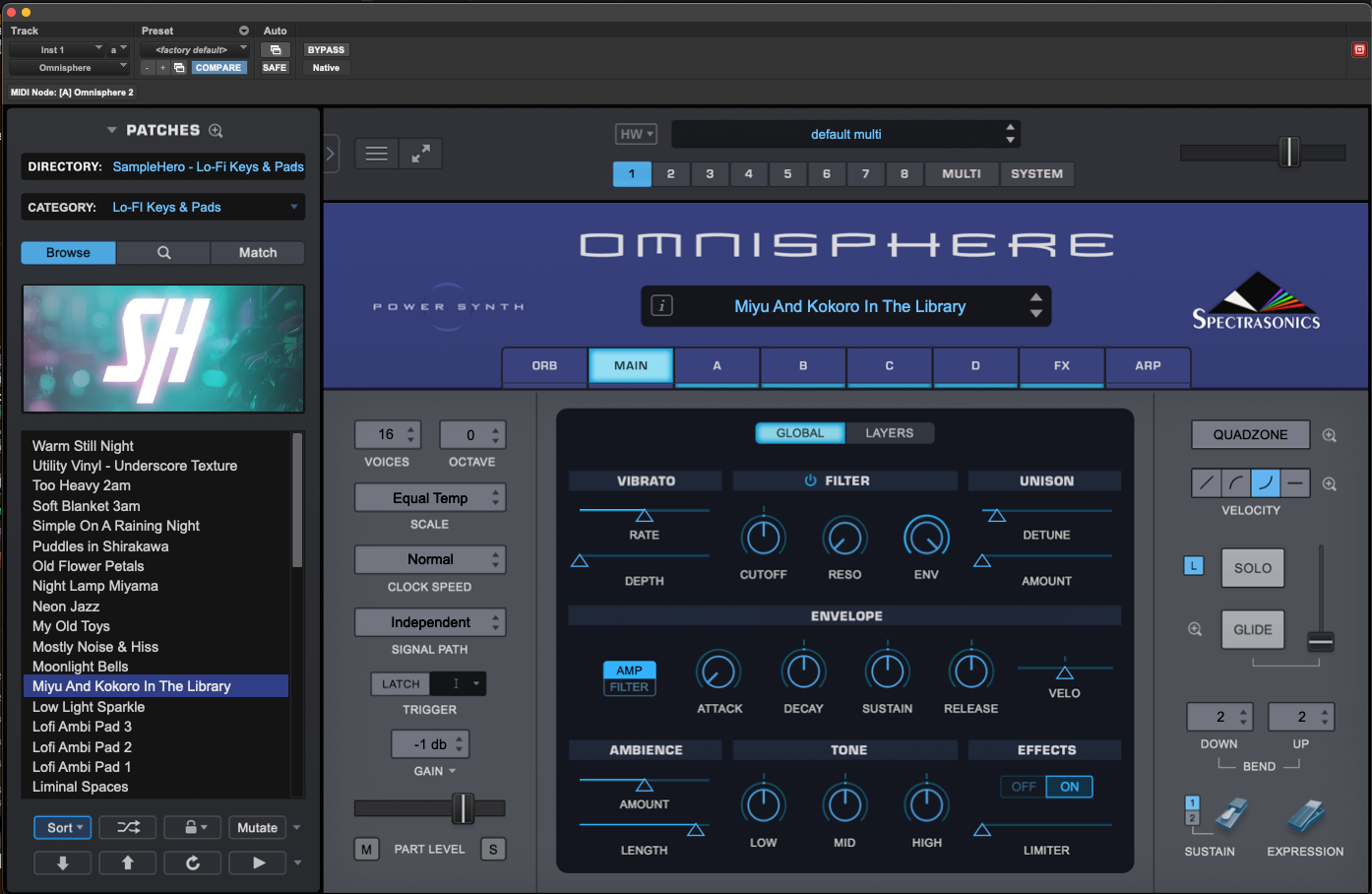Image resolution: width=1372 pixels, height=894 pixels.
Task: Mute the part with the M button
Action: tap(366, 849)
